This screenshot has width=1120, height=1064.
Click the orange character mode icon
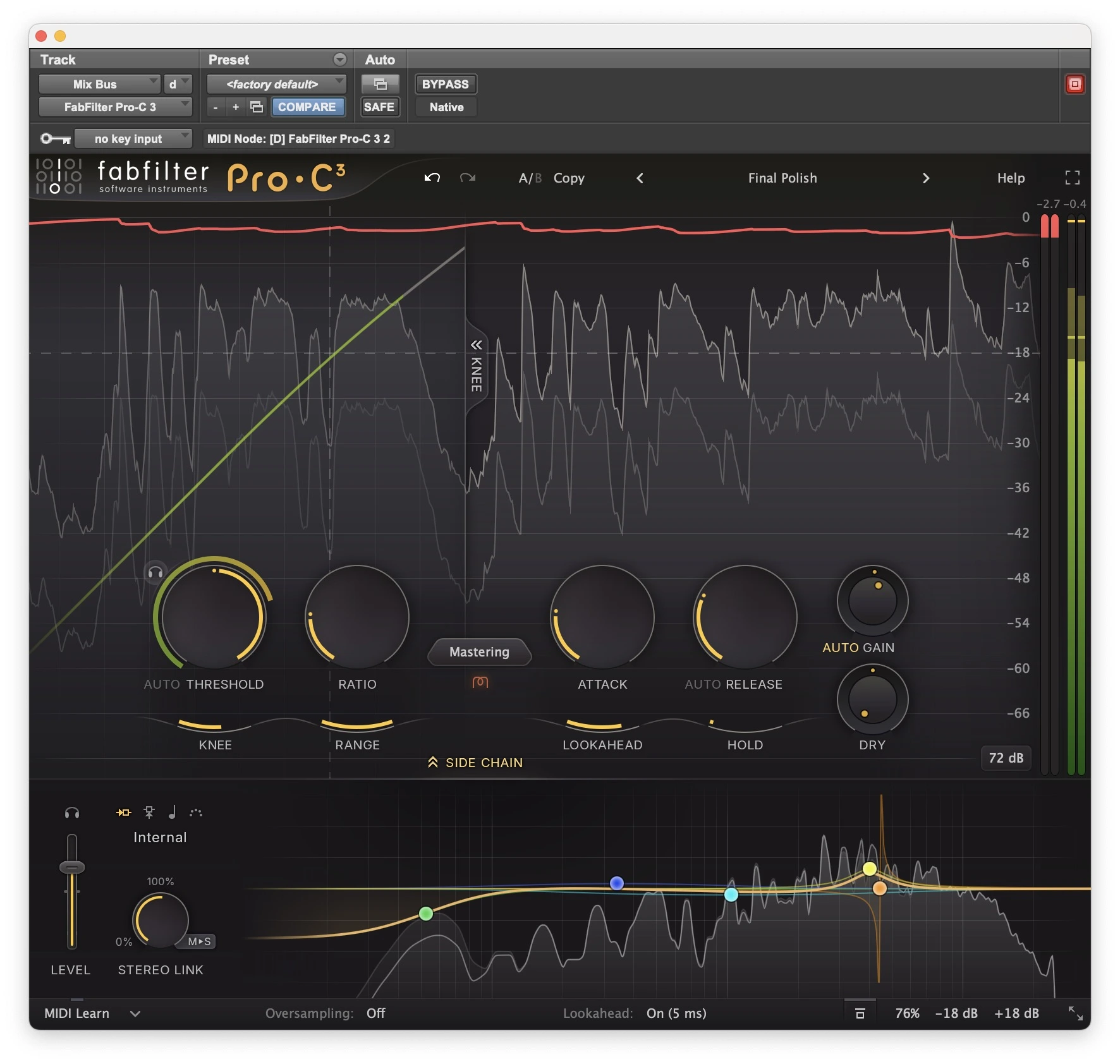coord(480,682)
